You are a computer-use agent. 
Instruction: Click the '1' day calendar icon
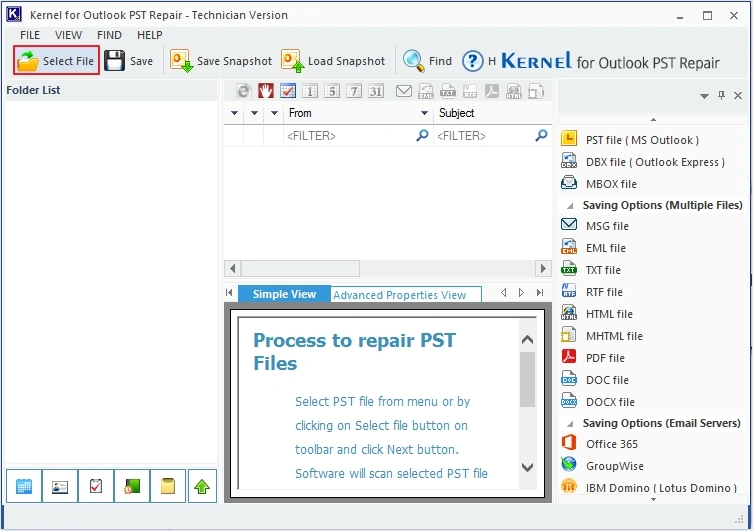pos(310,91)
